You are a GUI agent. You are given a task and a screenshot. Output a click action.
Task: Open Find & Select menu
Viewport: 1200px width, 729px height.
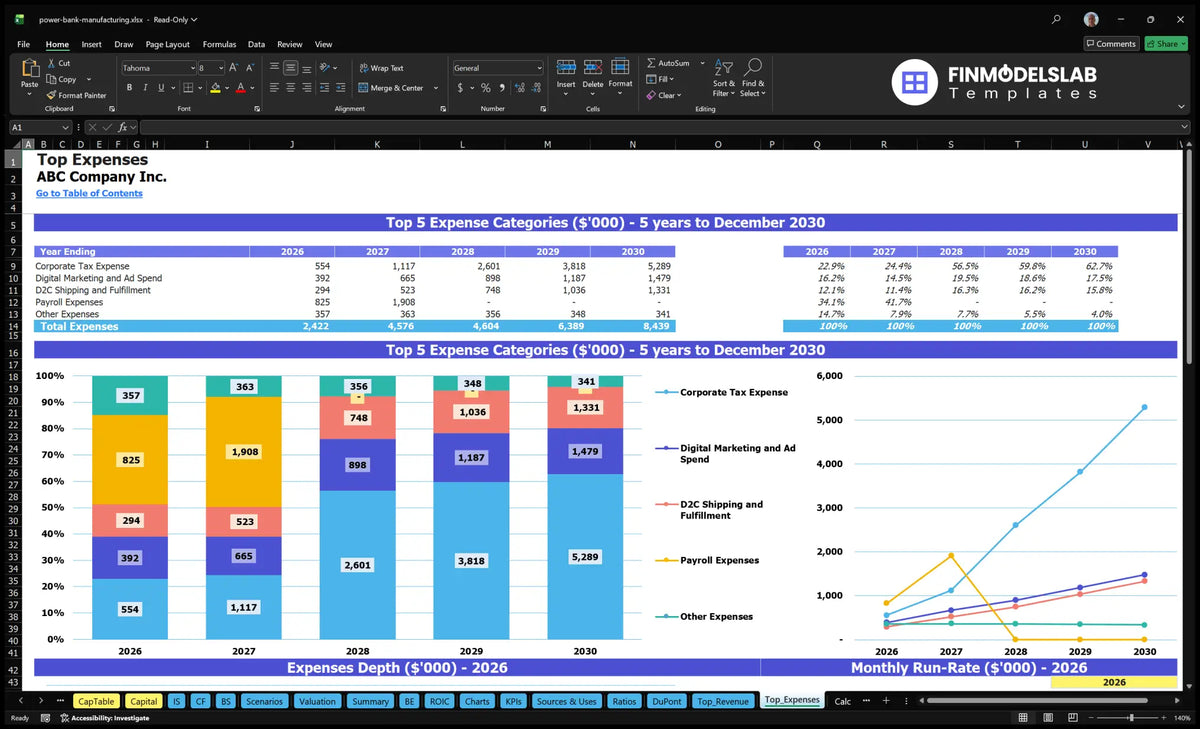(753, 78)
